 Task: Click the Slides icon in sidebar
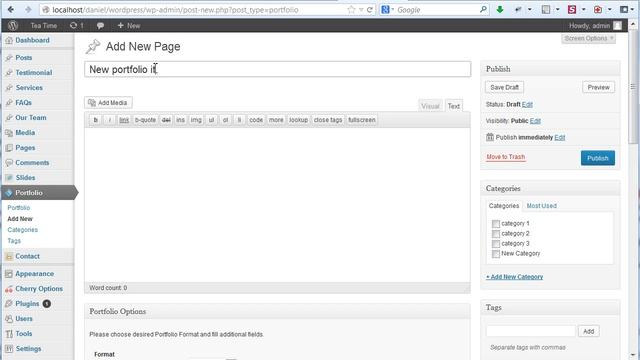point(9,178)
